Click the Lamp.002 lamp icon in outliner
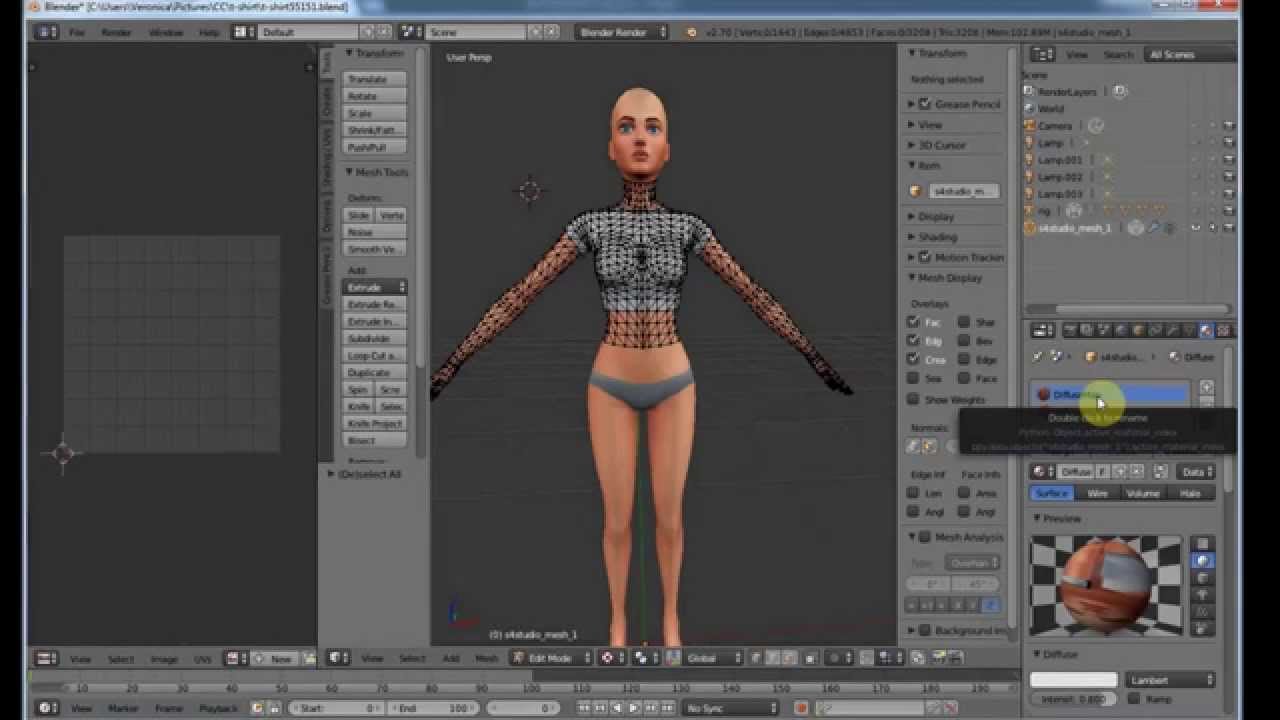Image resolution: width=1280 pixels, height=720 pixels. [1030, 177]
